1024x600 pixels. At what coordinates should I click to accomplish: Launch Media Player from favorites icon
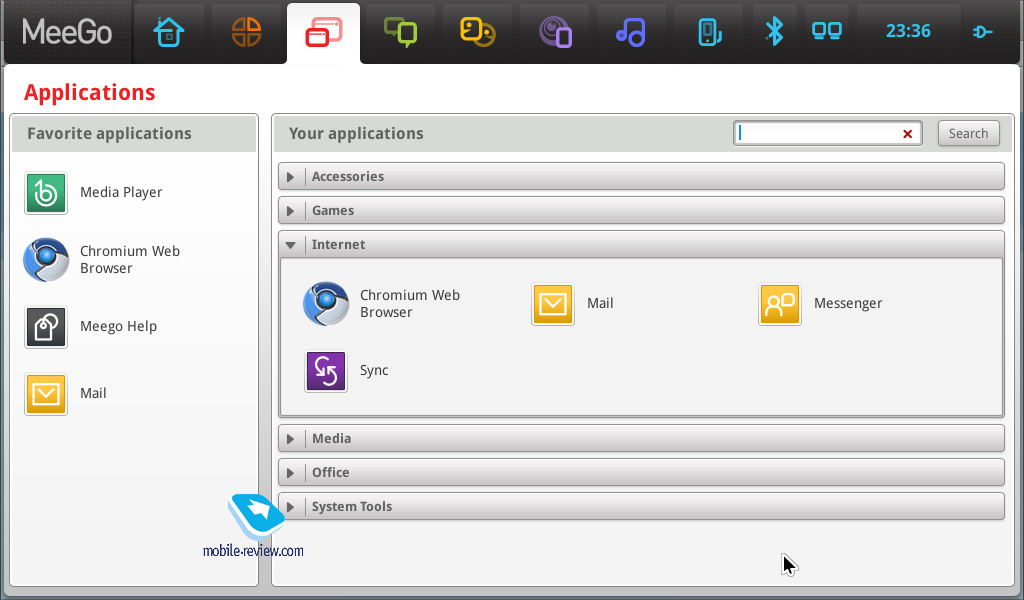(46, 193)
